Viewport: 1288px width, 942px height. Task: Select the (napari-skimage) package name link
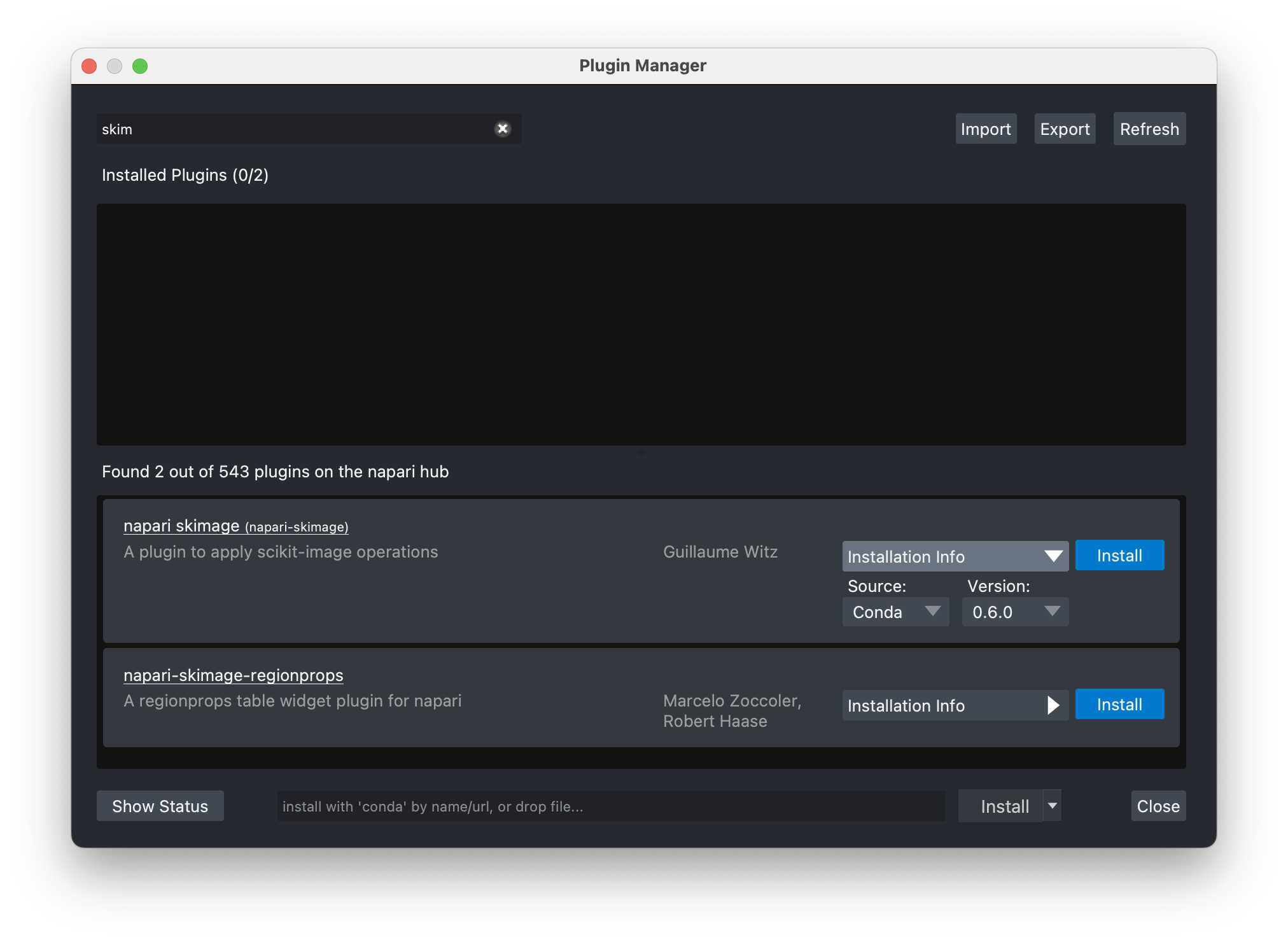point(297,527)
